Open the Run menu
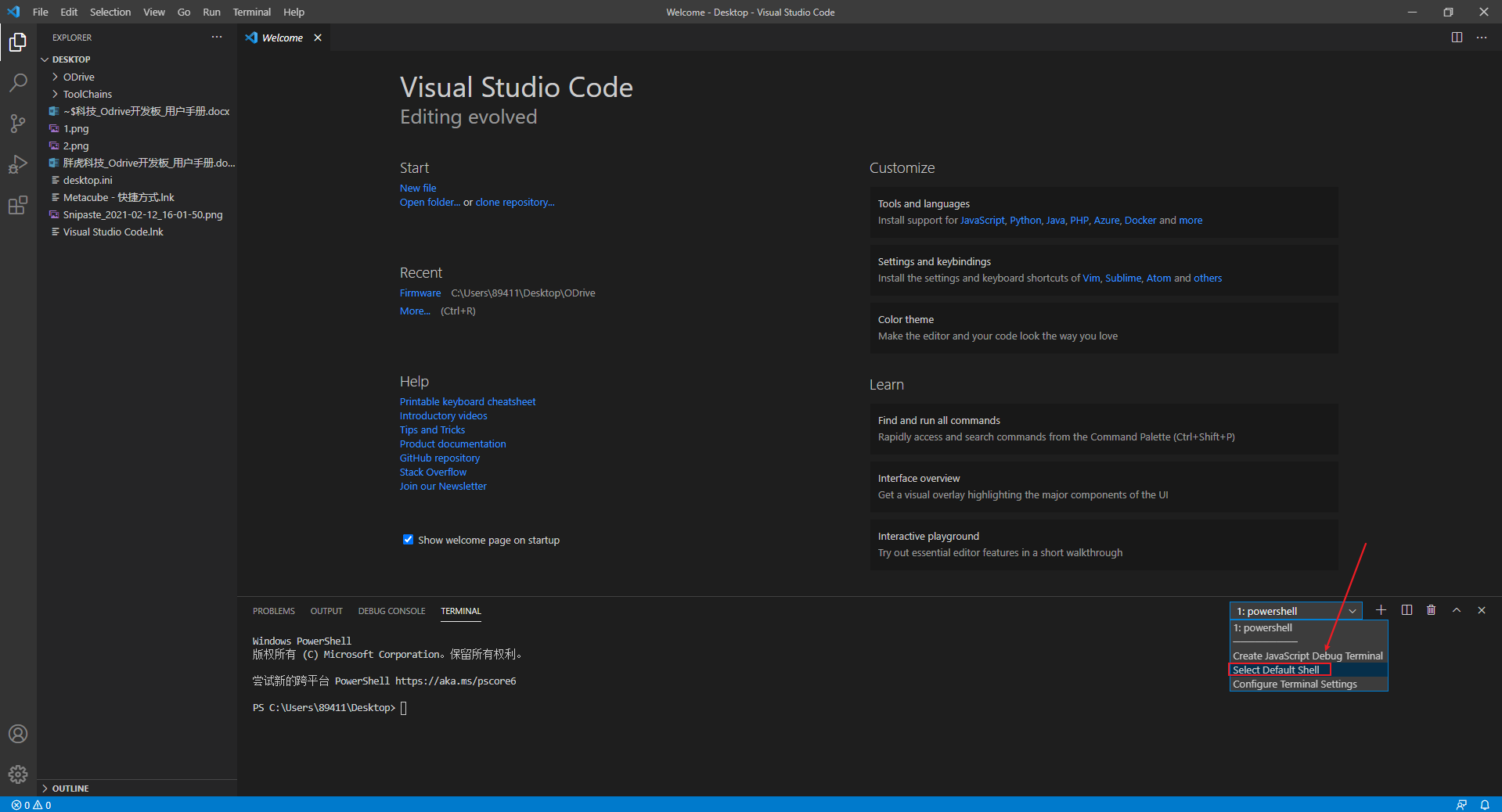Viewport: 1502px width, 812px height. [x=211, y=12]
